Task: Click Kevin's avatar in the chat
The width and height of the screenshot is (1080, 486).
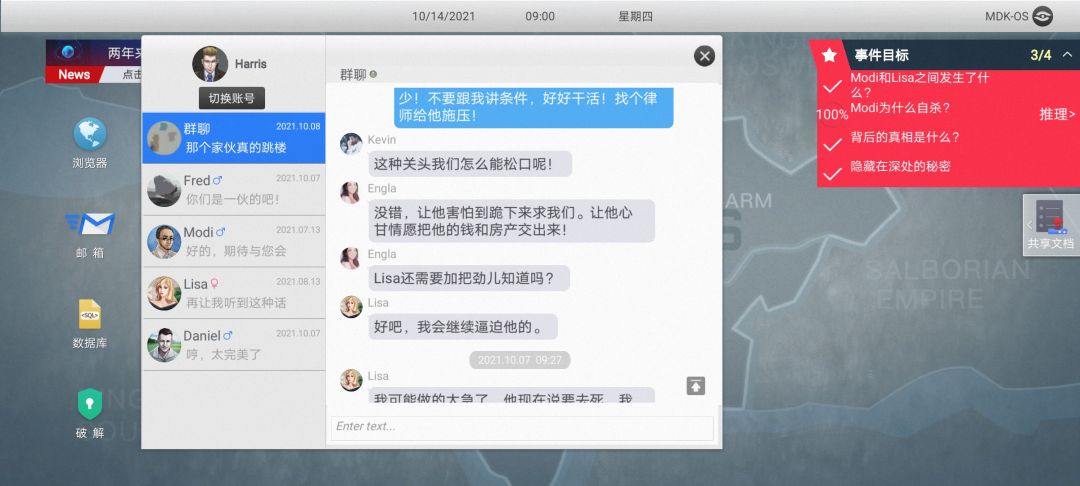Action: tap(351, 144)
